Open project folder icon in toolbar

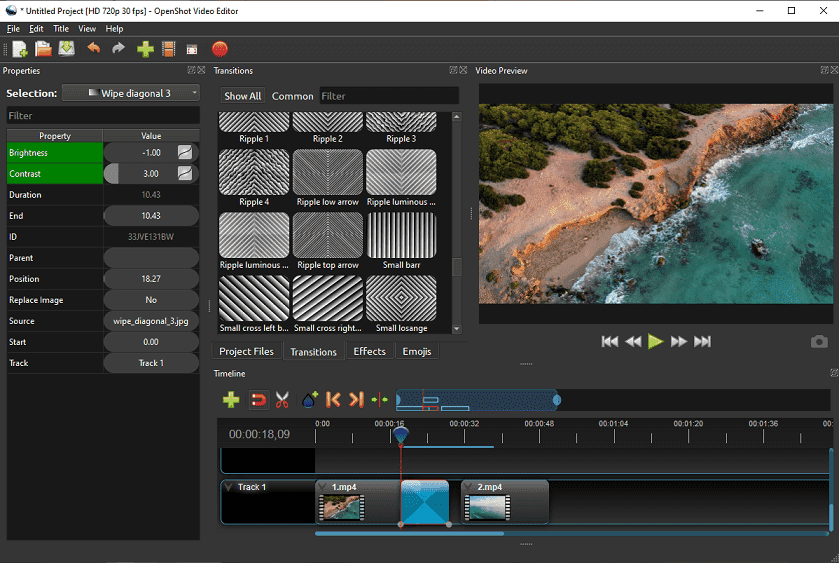[43, 49]
